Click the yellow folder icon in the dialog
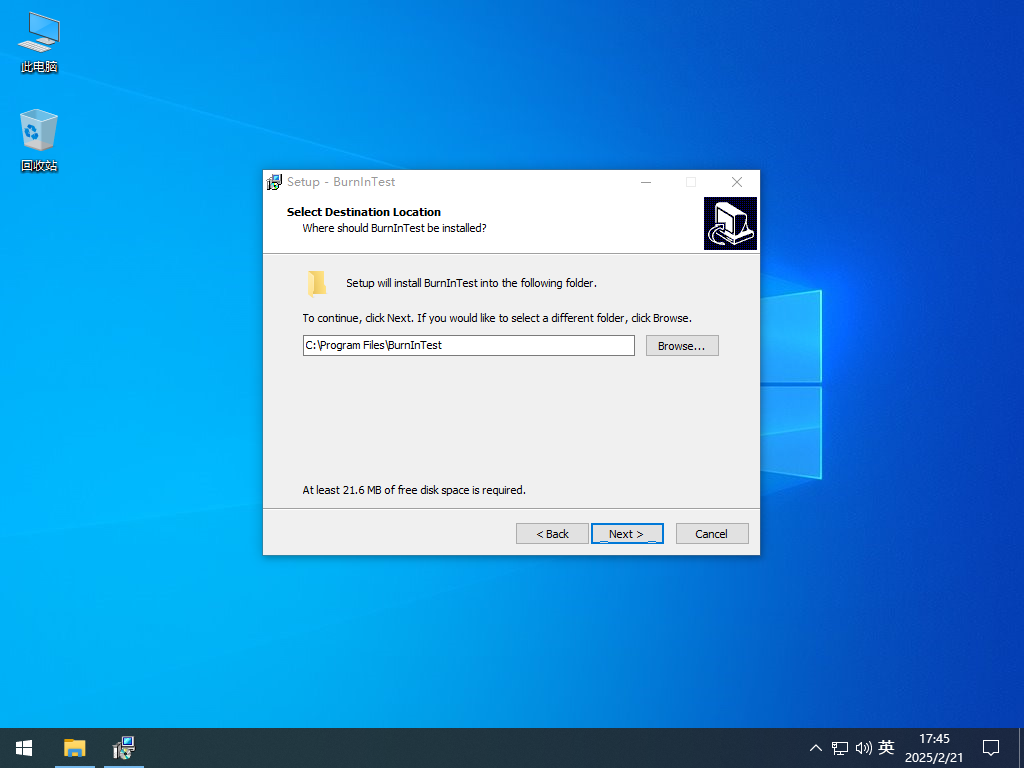 [x=317, y=283]
